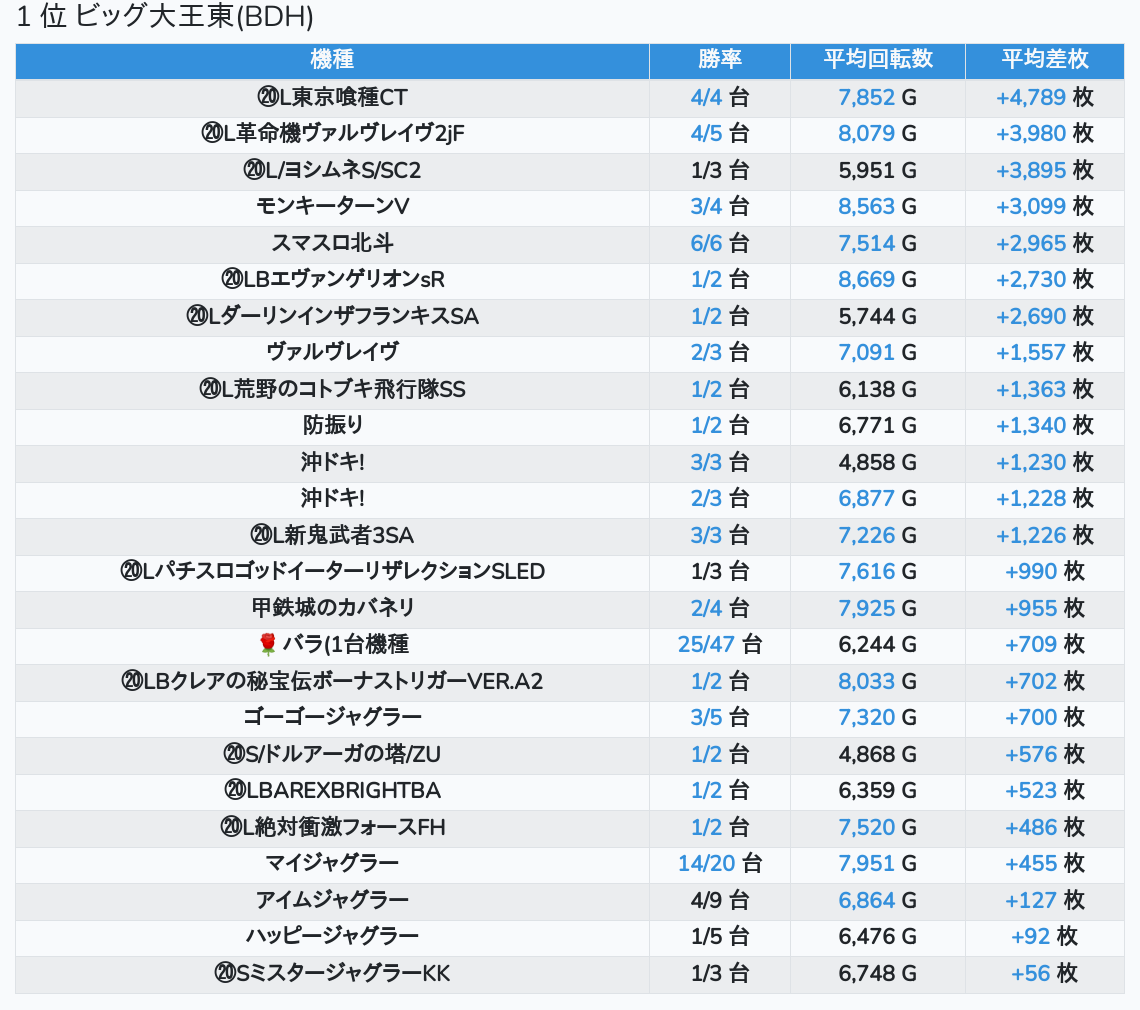This screenshot has width=1140, height=1010.
Task: Click the 3/3 win rate for L新鬼武者3SA
Action: [706, 535]
